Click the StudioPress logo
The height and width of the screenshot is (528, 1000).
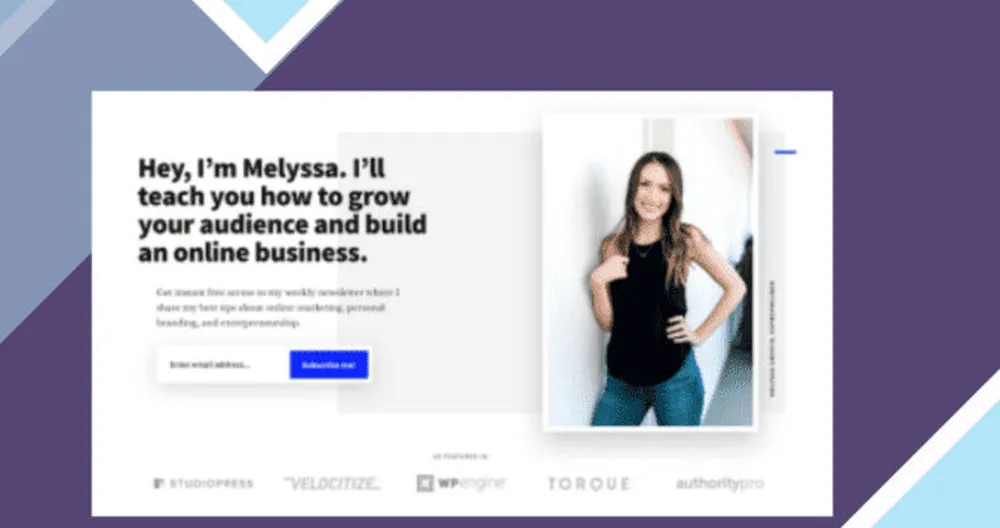click(x=203, y=483)
